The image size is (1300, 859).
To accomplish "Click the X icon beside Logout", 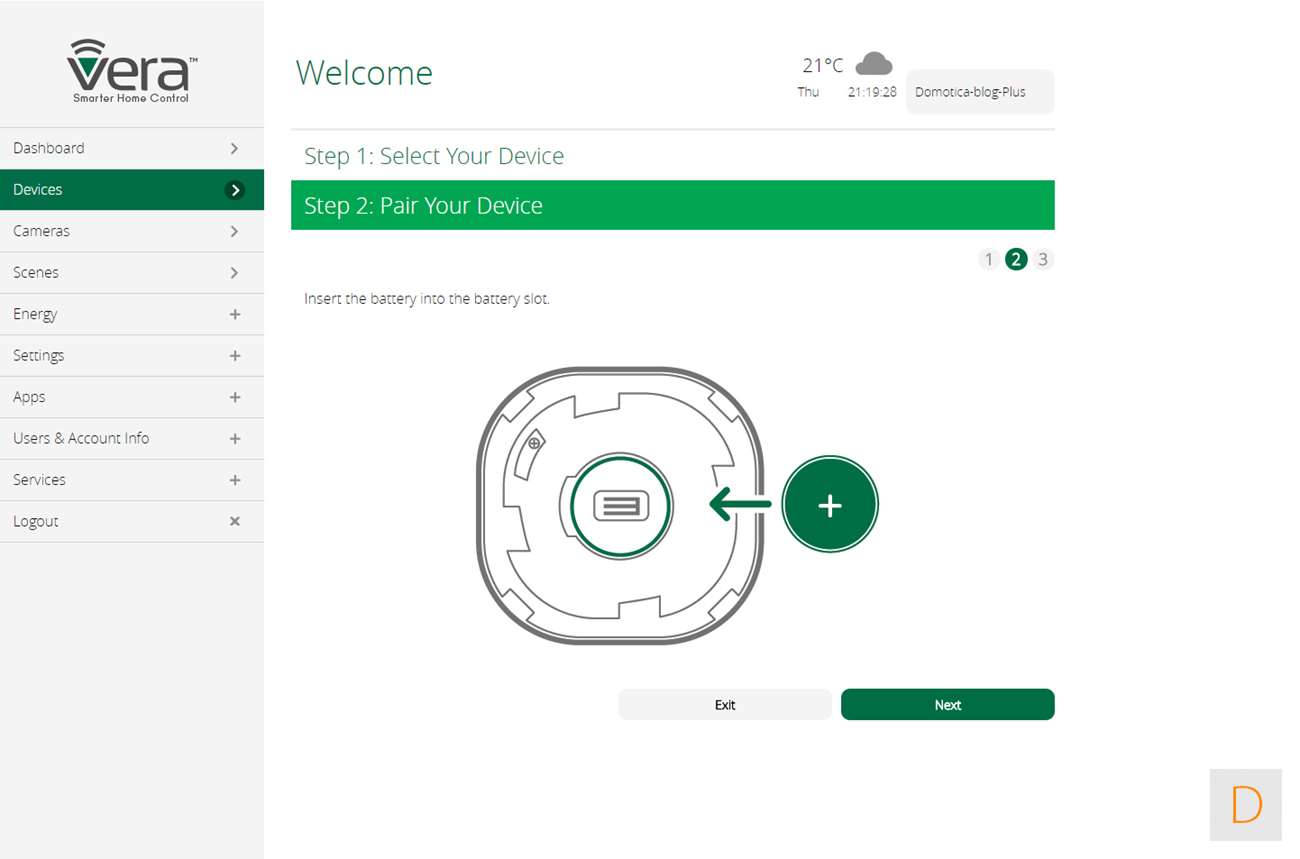I will click(x=235, y=521).
